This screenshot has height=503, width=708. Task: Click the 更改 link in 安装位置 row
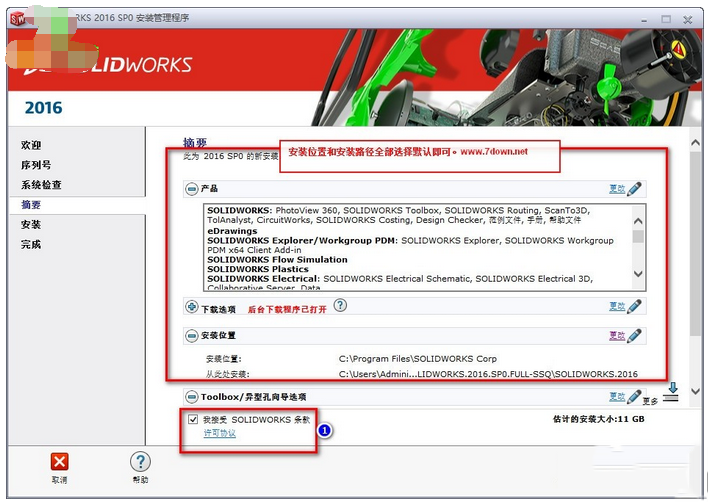click(x=617, y=335)
